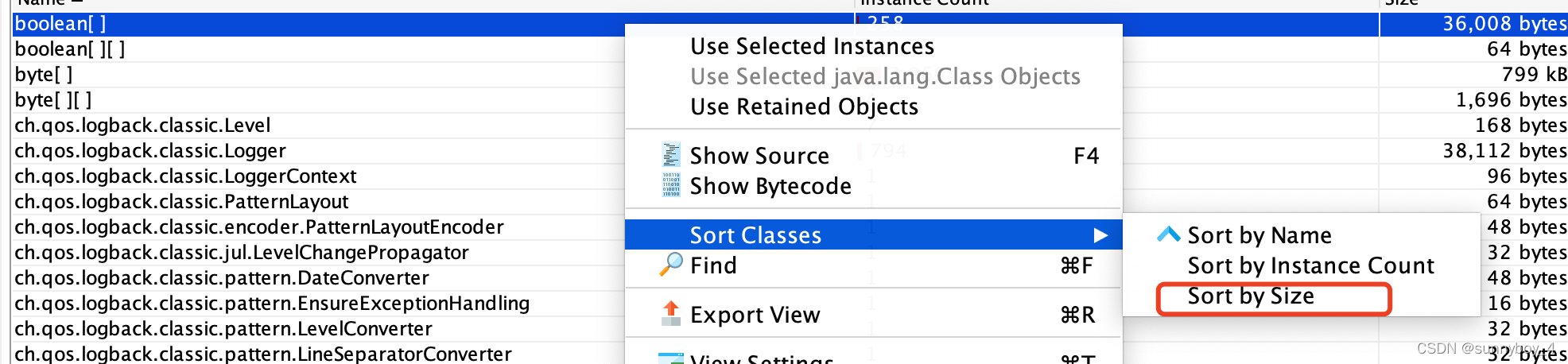The image size is (1568, 364).
Task: Click the 36,008 bytes size cell
Action: [1473, 24]
